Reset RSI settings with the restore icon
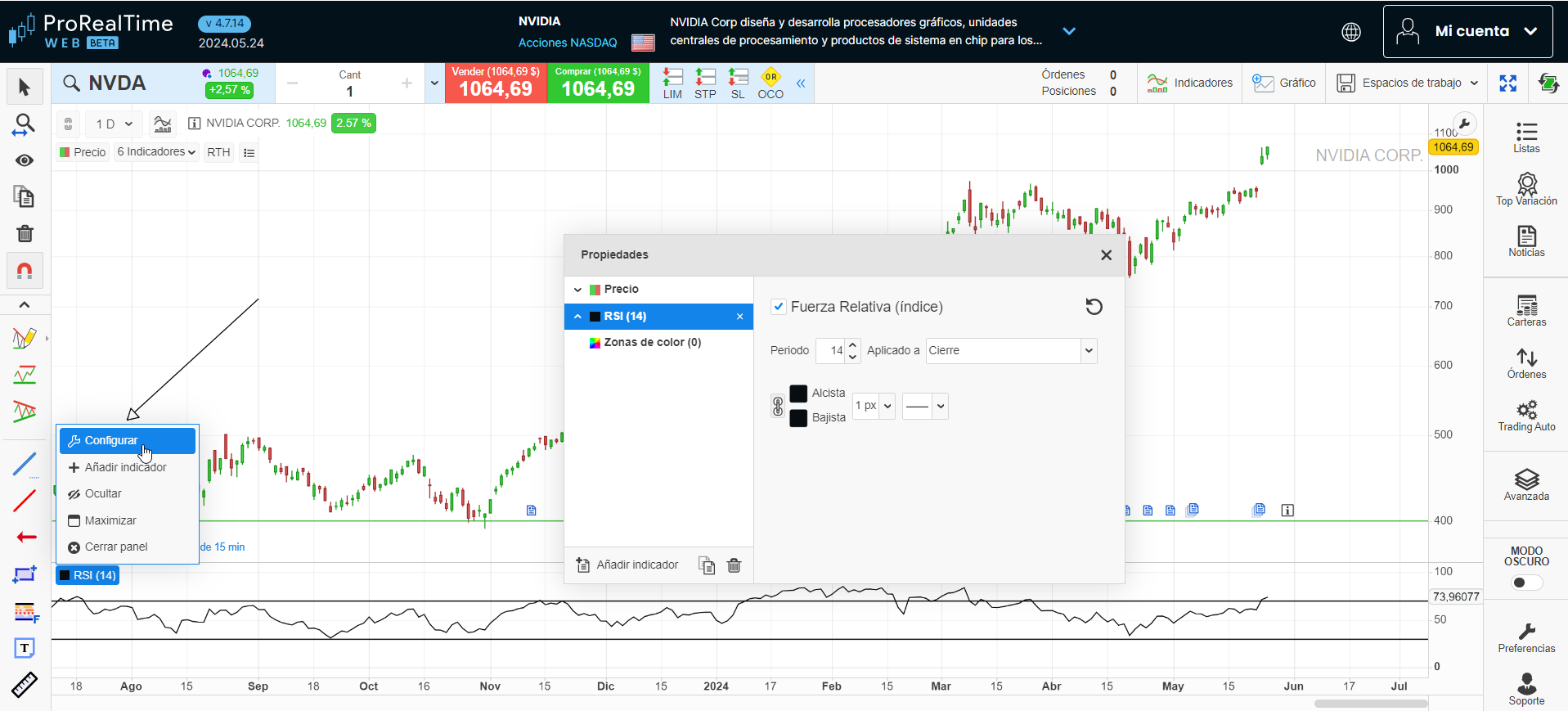 click(x=1094, y=307)
